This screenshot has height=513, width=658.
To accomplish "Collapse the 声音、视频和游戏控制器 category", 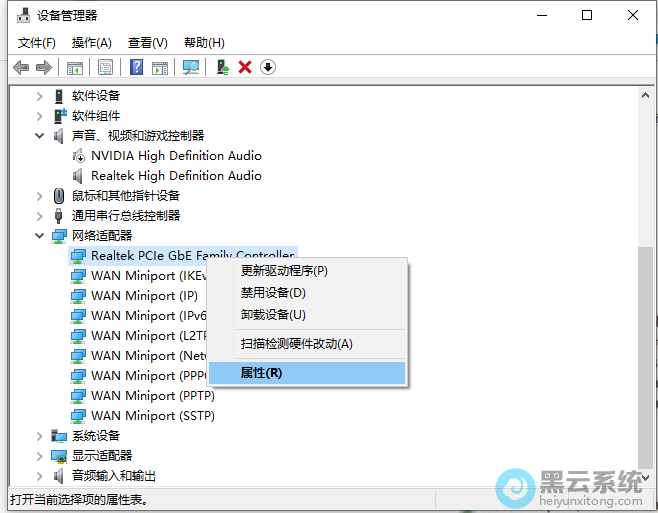I will [40, 136].
